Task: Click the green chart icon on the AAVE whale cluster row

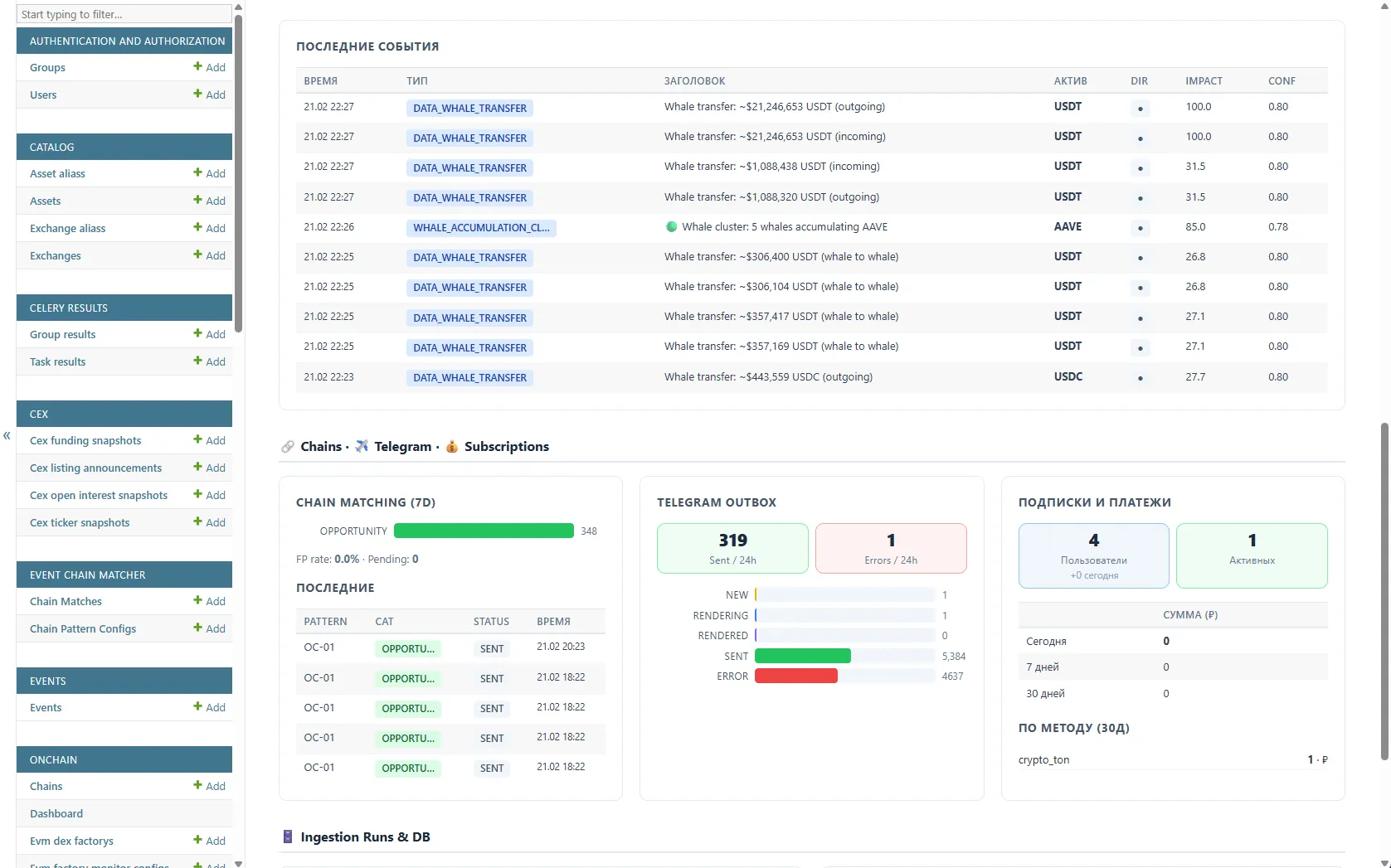Action: (670, 226)
